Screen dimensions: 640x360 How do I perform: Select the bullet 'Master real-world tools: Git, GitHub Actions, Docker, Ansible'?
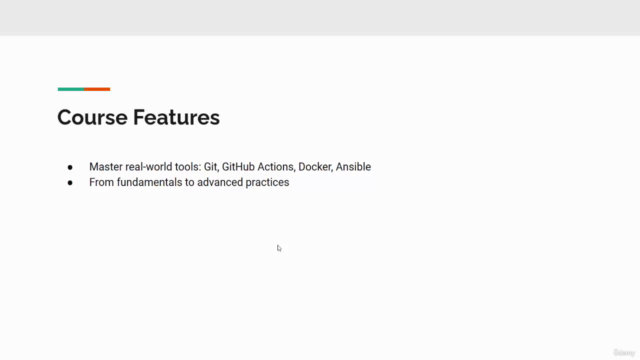point(230,167)
